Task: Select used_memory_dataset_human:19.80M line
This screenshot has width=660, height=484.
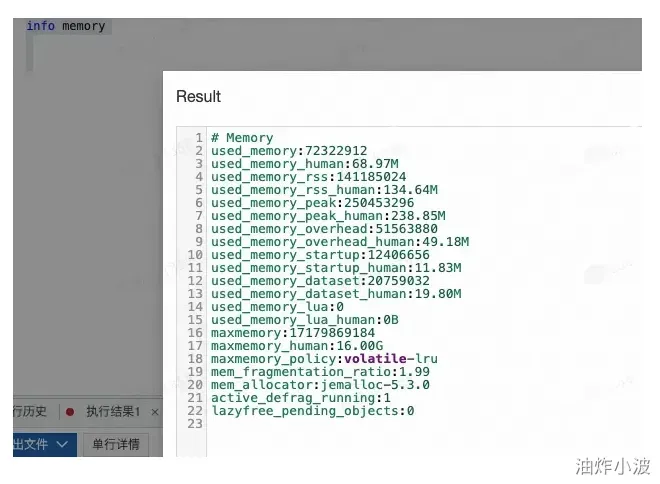Action: pyautogui.click(x=336, y=294)
